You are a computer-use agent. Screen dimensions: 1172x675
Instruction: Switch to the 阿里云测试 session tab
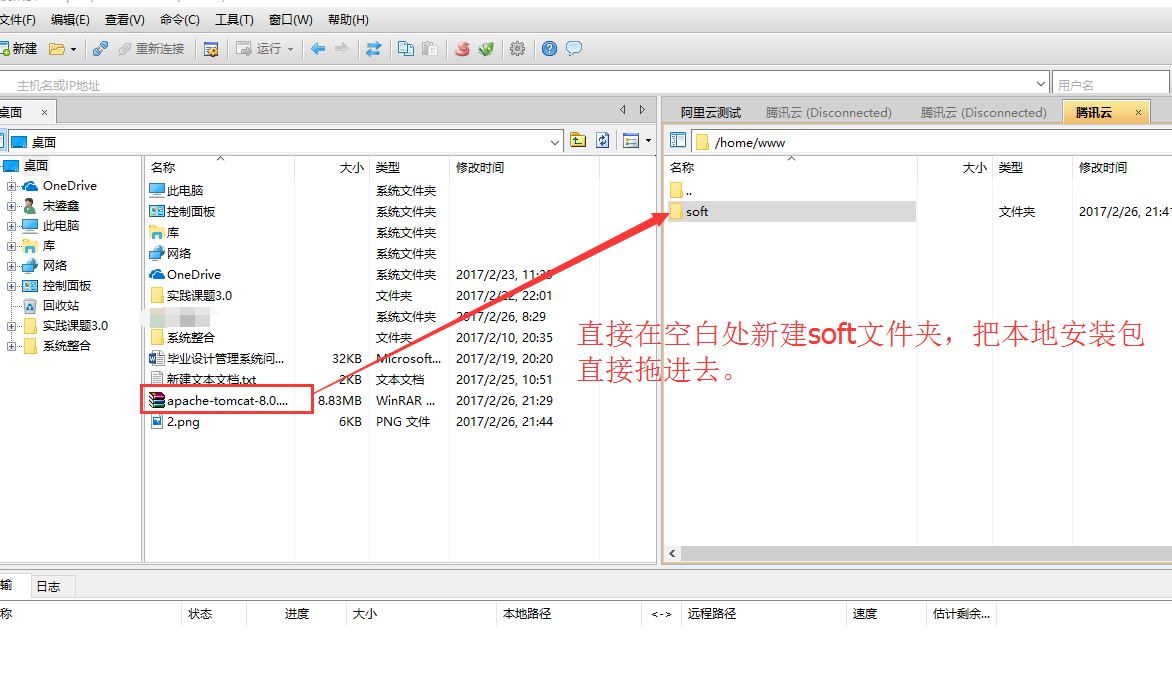pos(711,112)
